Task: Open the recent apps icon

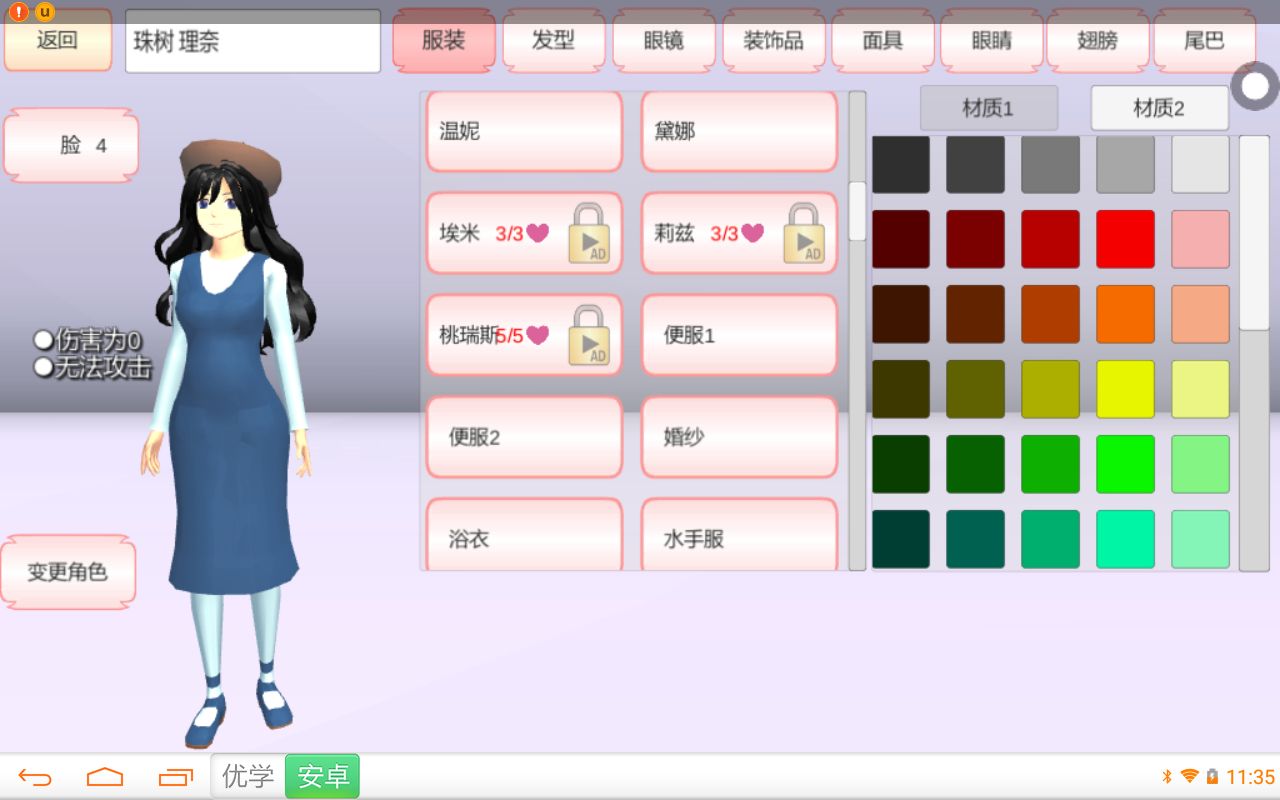Action: point(176,777)
